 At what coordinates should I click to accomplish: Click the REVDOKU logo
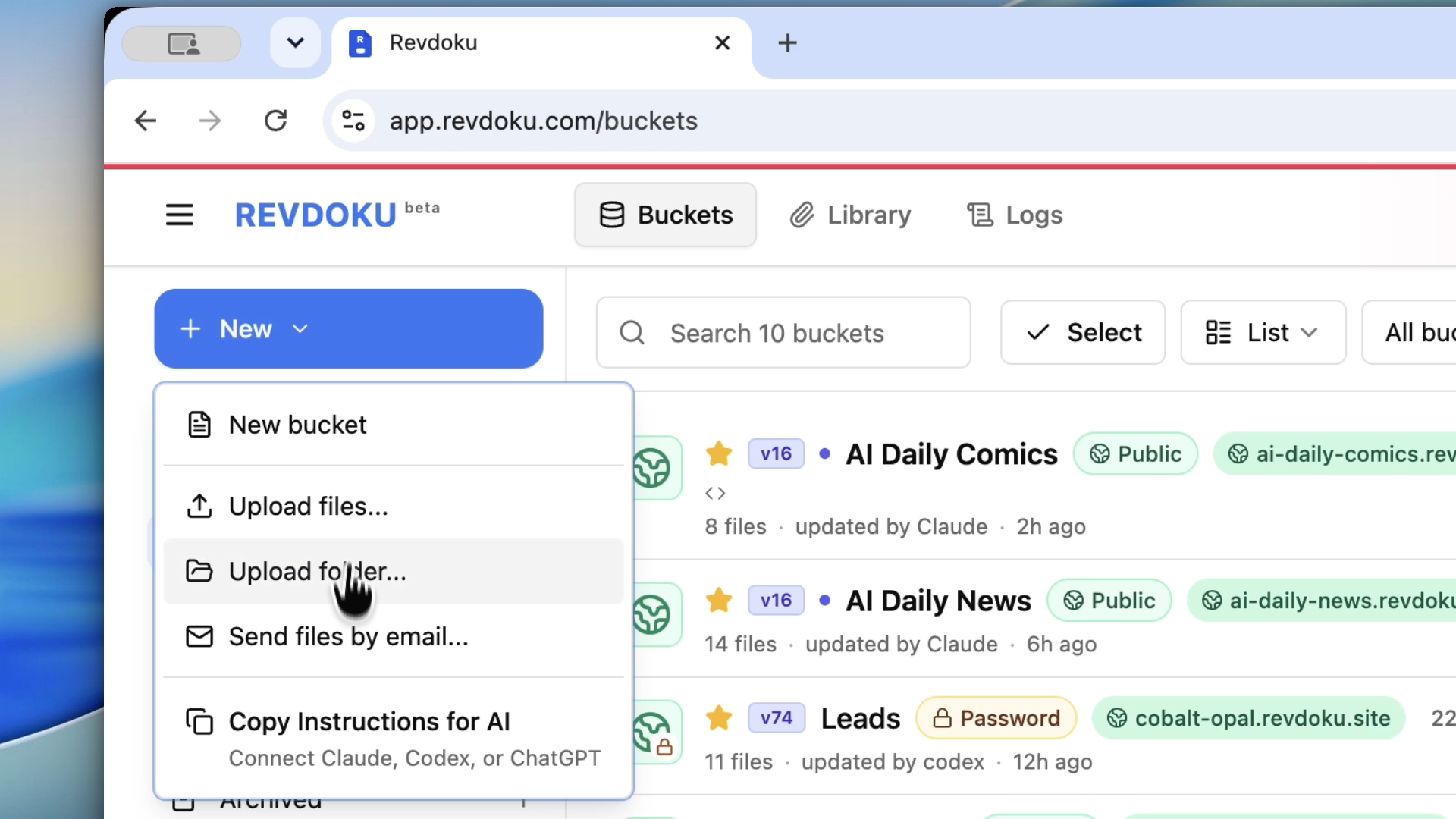pyautogui.click(x=315, y=215)
